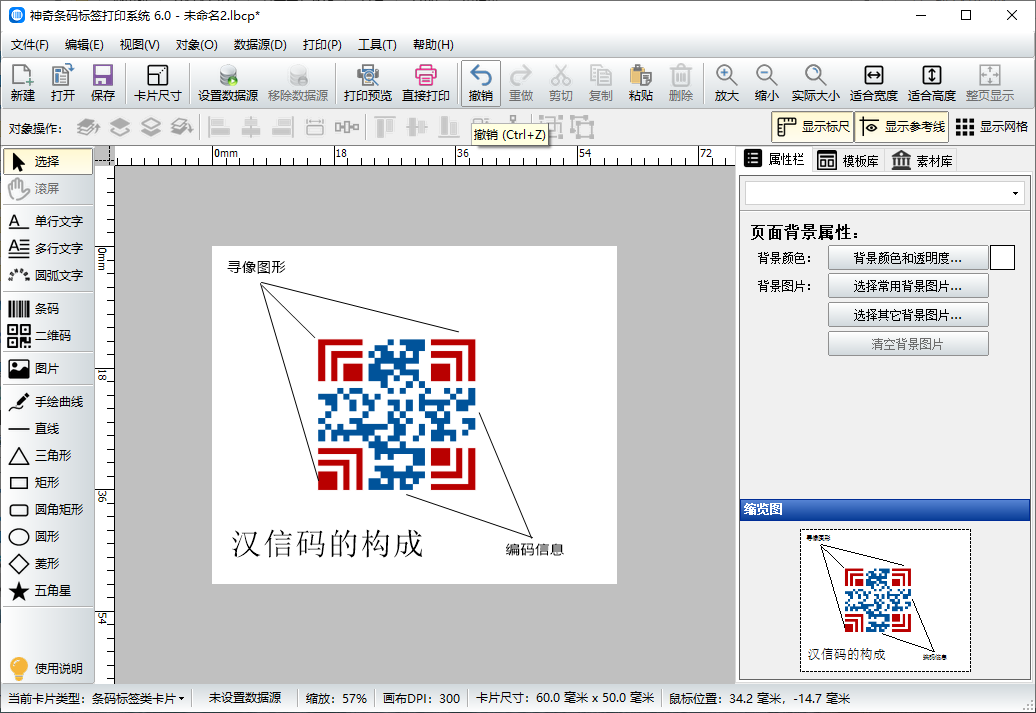1036x713 pixels.
Task: Pick the 五角星 star shape tool
Action: (x=48, y=591)
